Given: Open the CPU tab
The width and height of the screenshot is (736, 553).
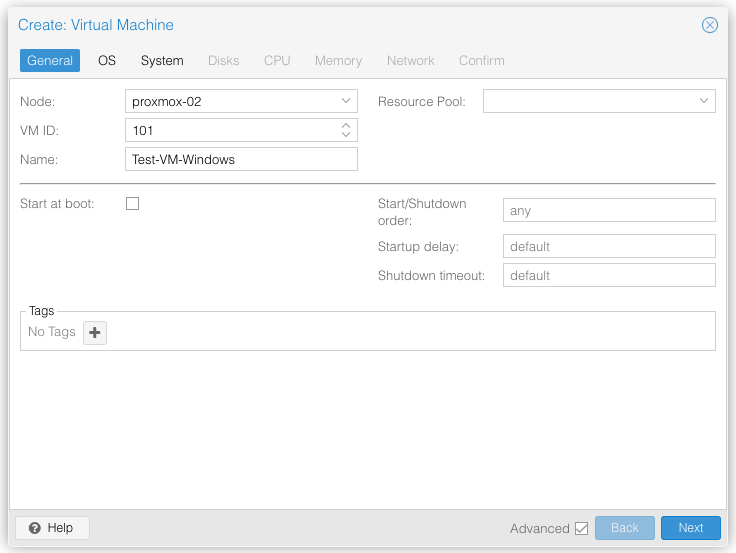Looking at the screenshot, I should [x=277, y=60].
